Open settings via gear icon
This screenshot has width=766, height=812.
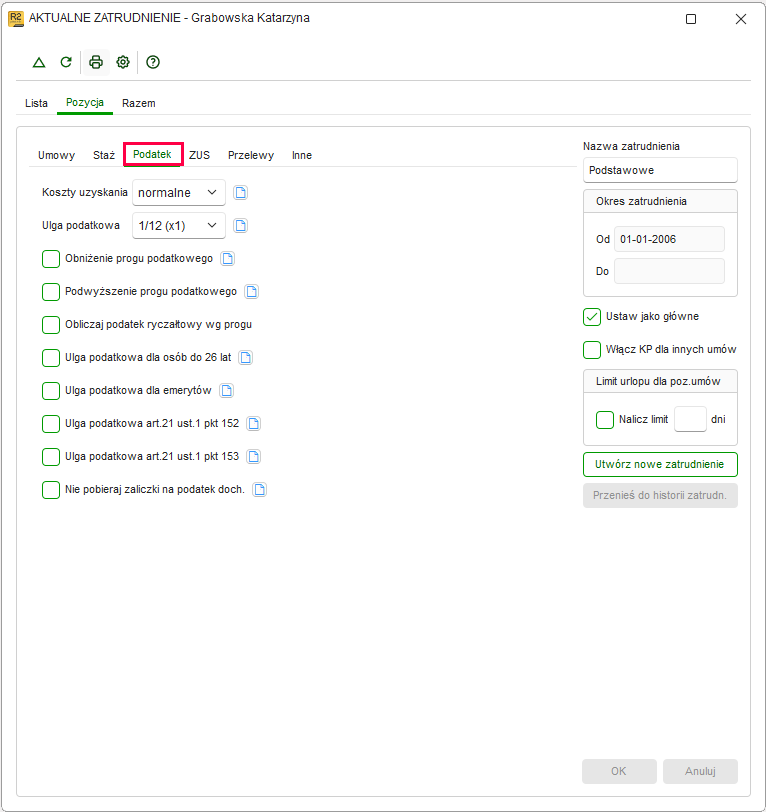(123, 62)
